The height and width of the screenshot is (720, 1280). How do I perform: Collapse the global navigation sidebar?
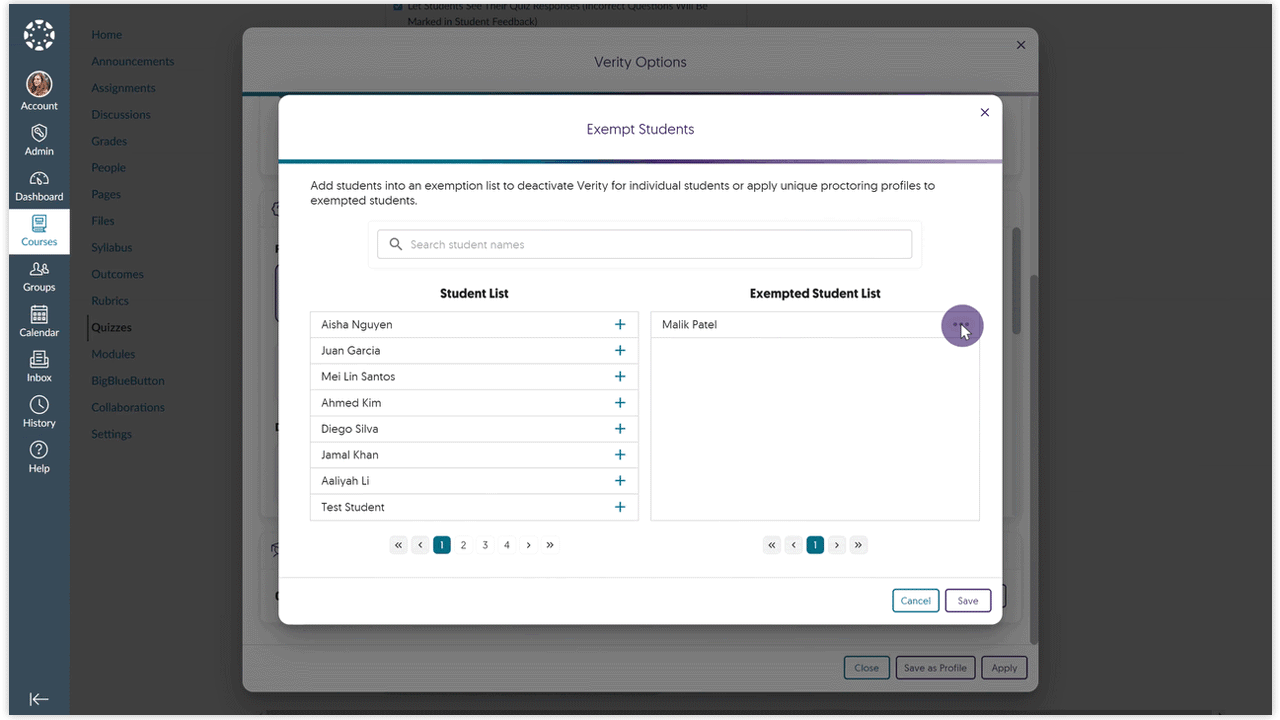[39, 699]
